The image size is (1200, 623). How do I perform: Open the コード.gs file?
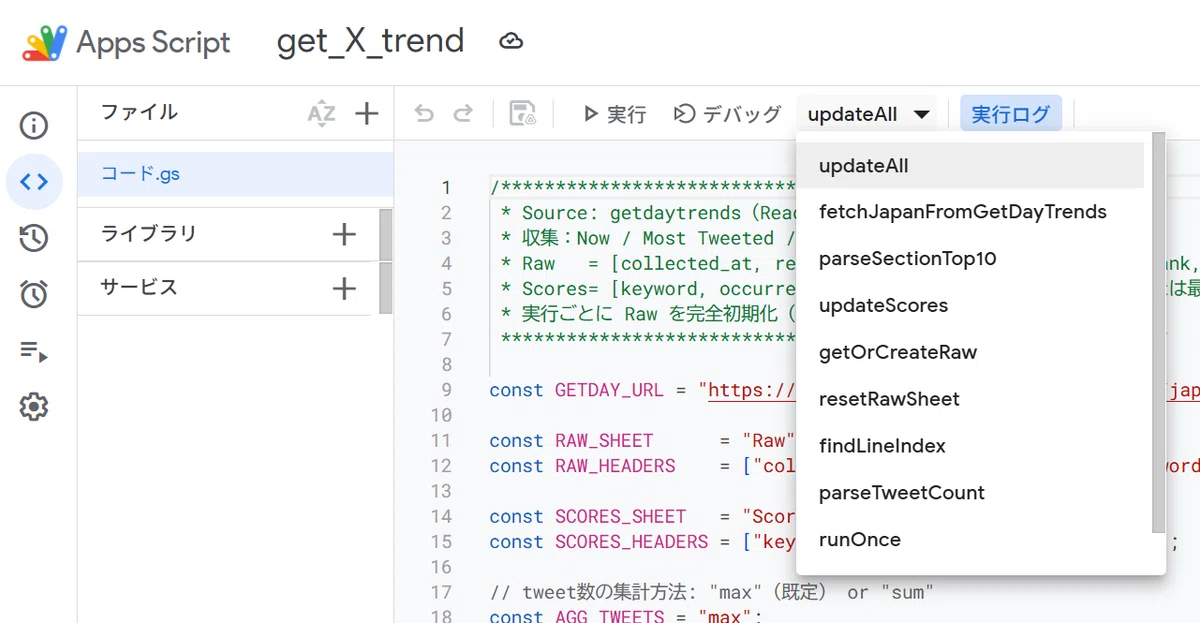point(236,174)
